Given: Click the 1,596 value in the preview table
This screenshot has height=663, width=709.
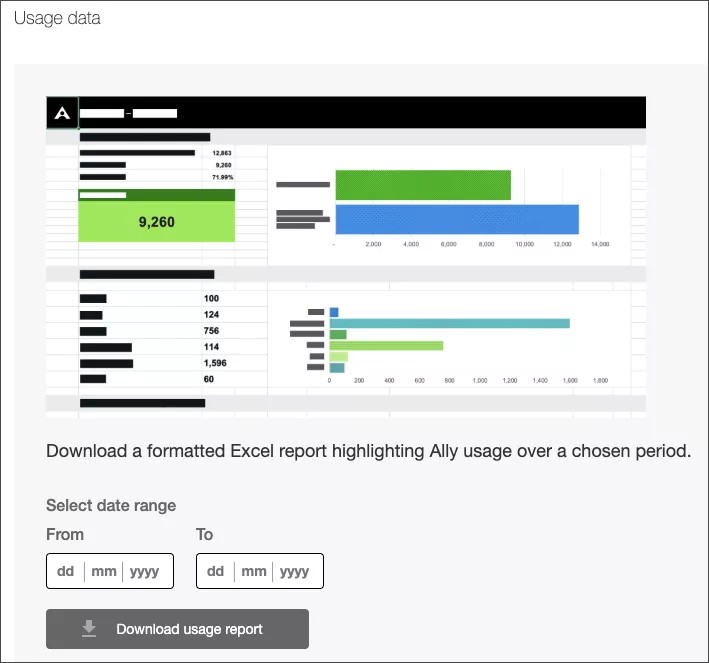Looking at the screenshot, I should (215, 363).
